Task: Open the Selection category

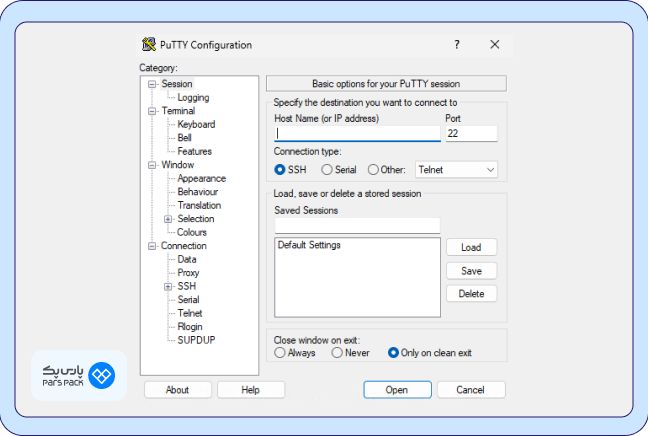Action: (x=196, y=219)
